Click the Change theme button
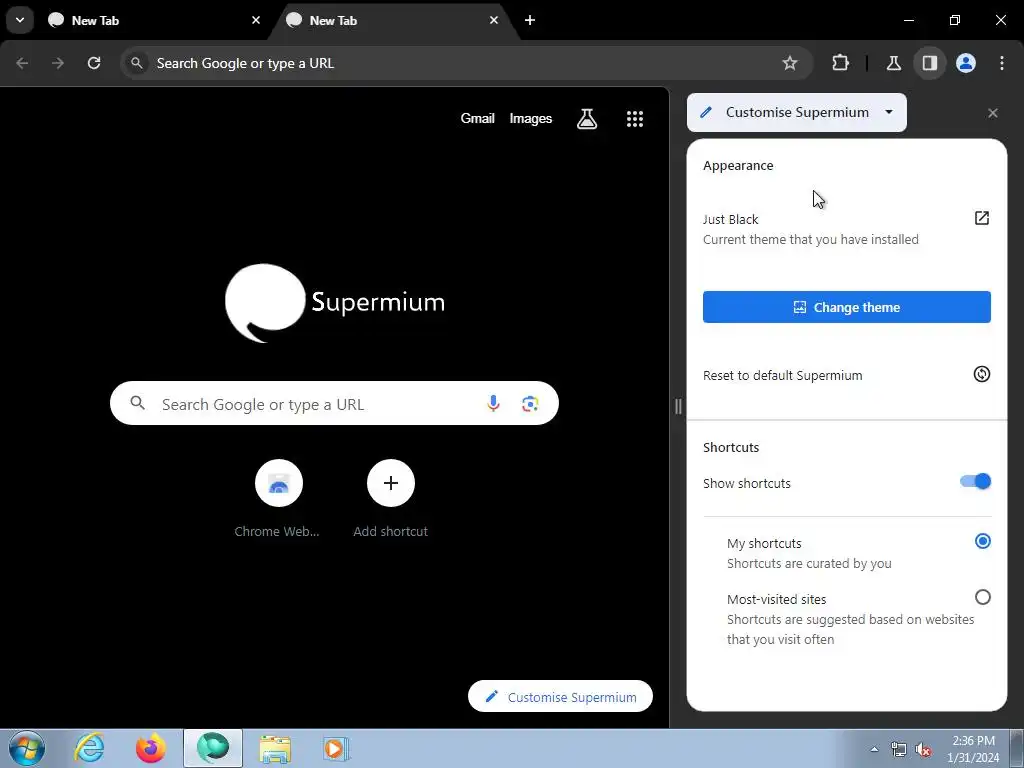This screenshot has width=1024, height=768. coord(846,307)
